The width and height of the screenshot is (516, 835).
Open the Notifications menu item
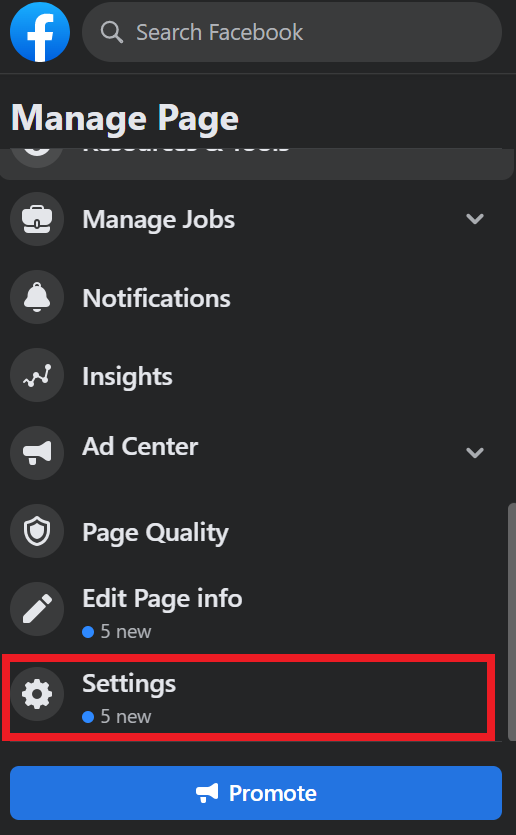[x=250, y=297]
